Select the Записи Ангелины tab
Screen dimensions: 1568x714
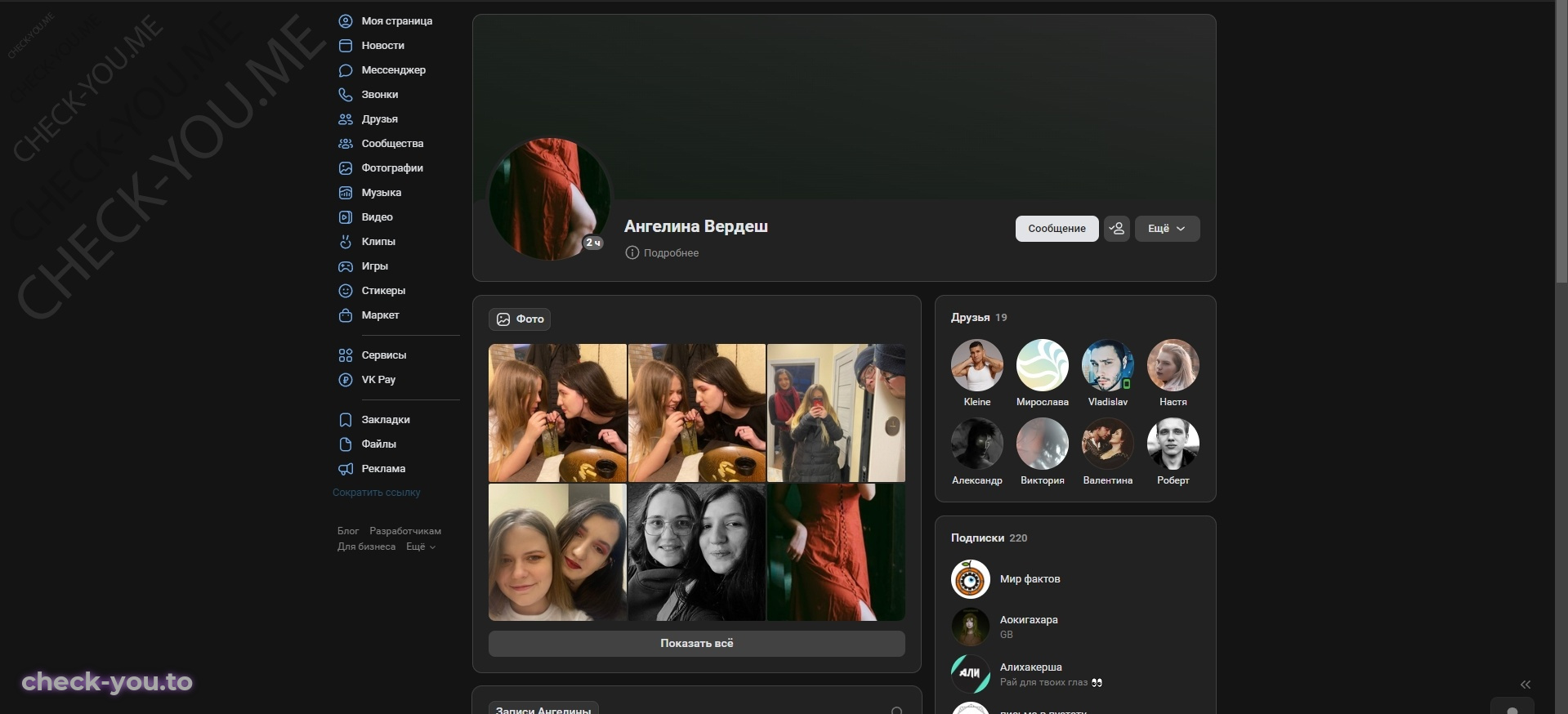coord(543,709)
